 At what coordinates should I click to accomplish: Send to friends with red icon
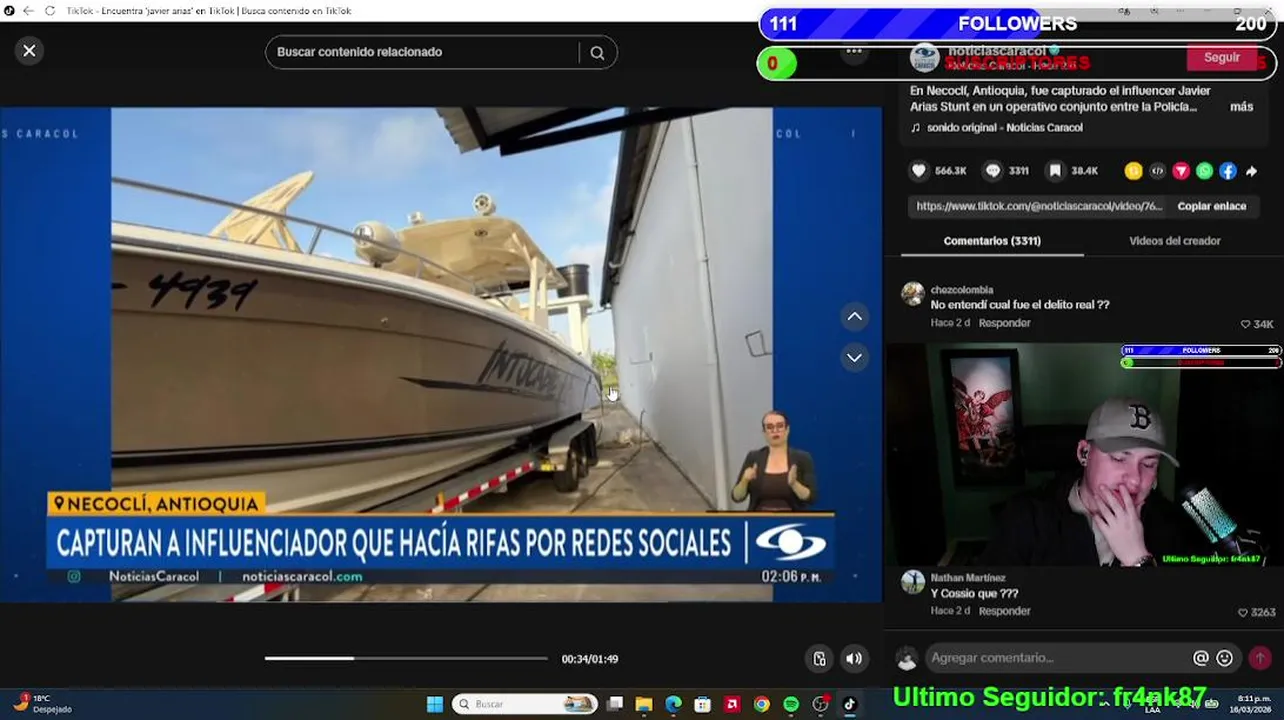[1181, 171]
